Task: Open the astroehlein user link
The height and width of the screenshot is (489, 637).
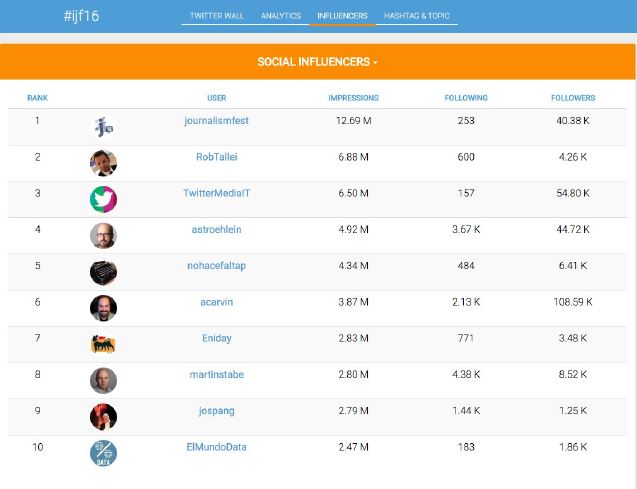Action: tap(217, 229)
